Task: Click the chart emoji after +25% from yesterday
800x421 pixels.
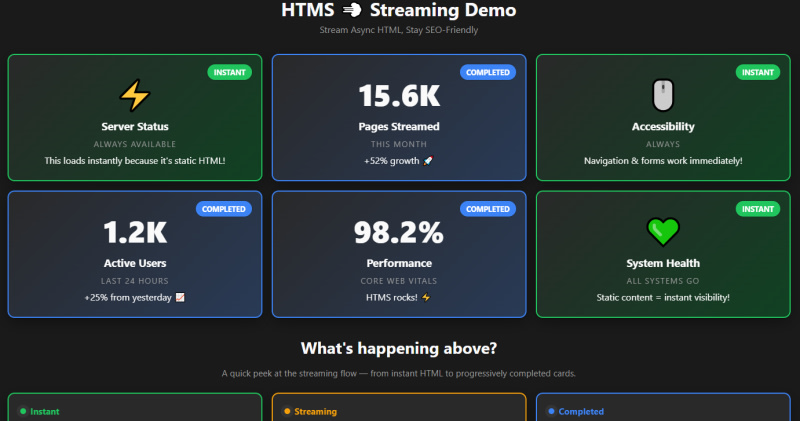Action: (180, 297)
